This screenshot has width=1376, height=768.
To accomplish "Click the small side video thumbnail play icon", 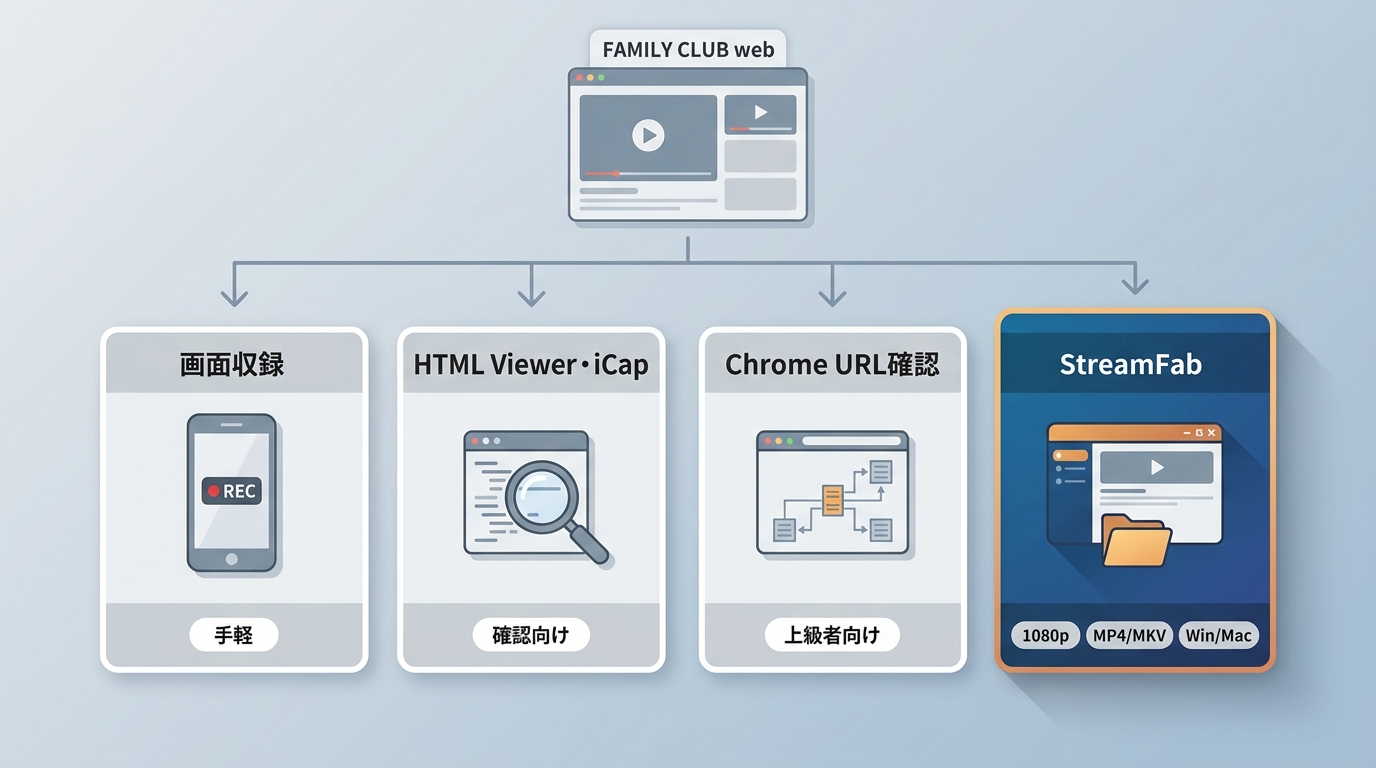I will (x=760, y=113).
